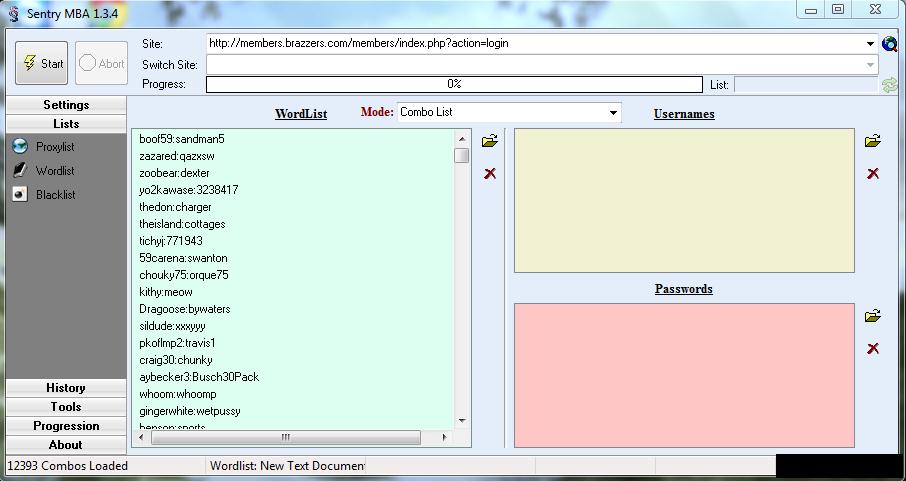906x481 pixels.
Task: Click the WordList scroll left arrow
Action: (x=142, y=438)
